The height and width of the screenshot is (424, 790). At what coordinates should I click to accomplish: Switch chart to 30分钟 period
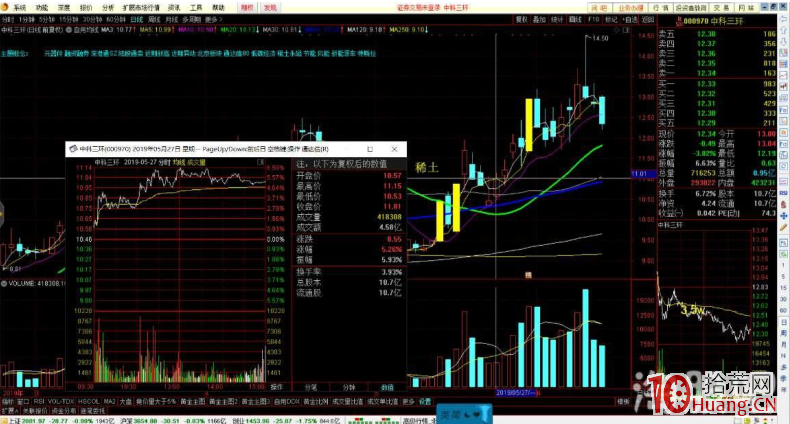(x=92, y=19)
